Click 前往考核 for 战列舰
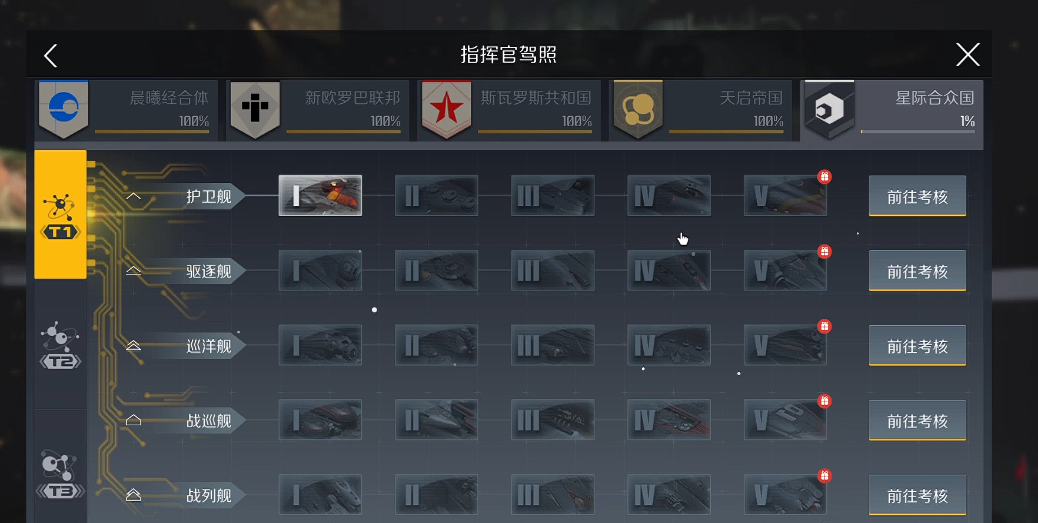 pos(917,495)
